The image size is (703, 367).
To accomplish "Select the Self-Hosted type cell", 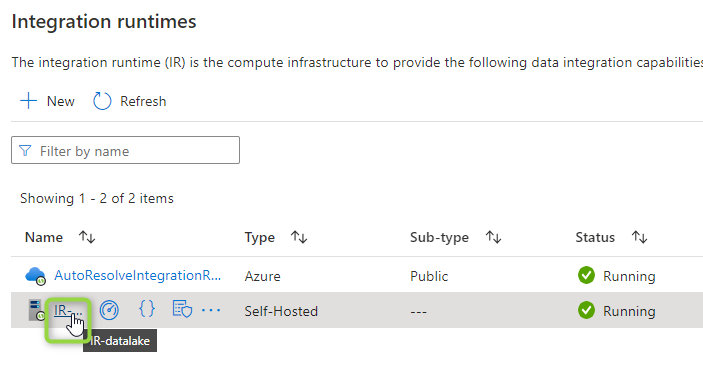I will (x=281, y=311).
